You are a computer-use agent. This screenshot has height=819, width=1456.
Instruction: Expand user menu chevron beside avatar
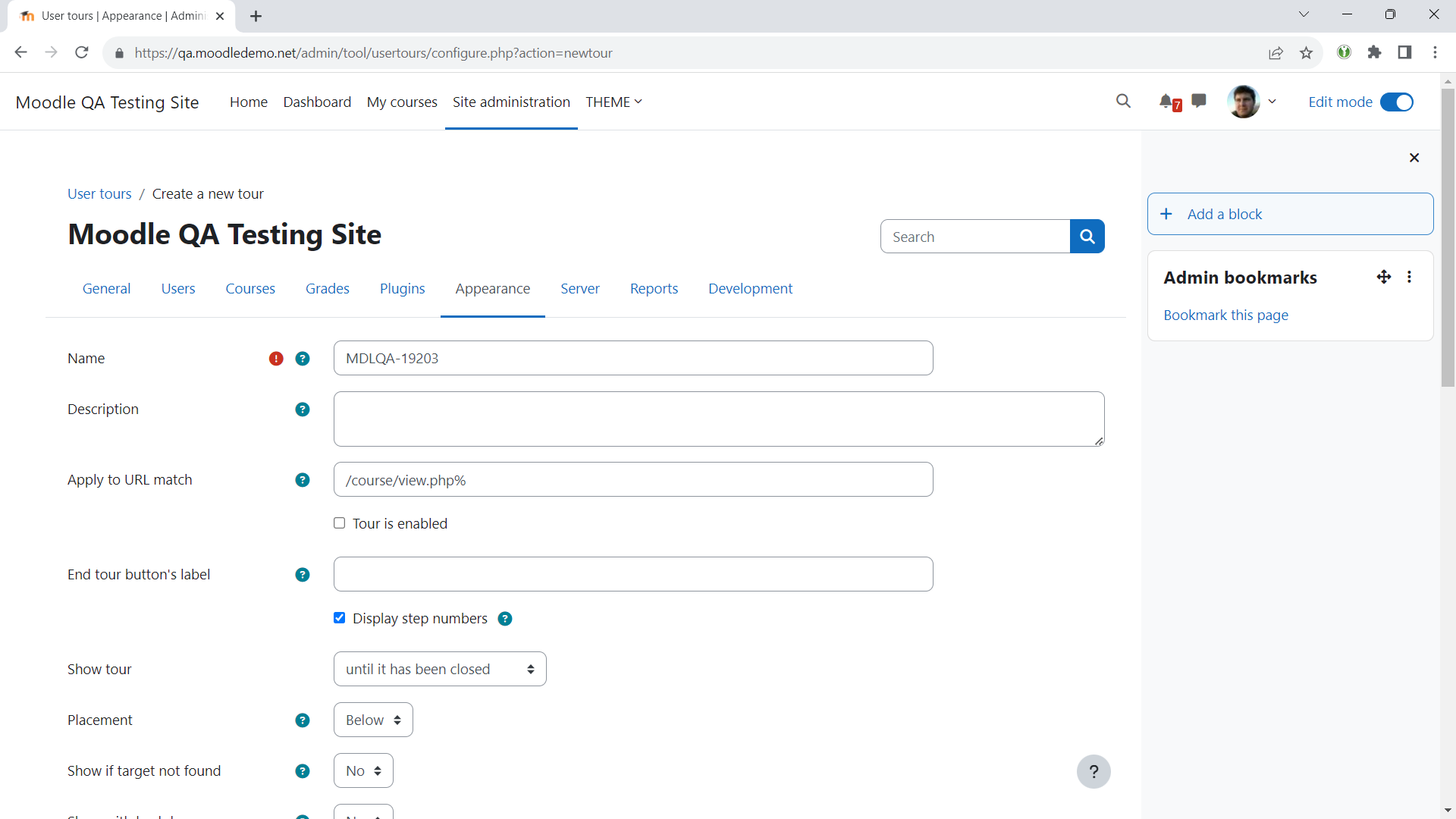(x=1272, y=102)
